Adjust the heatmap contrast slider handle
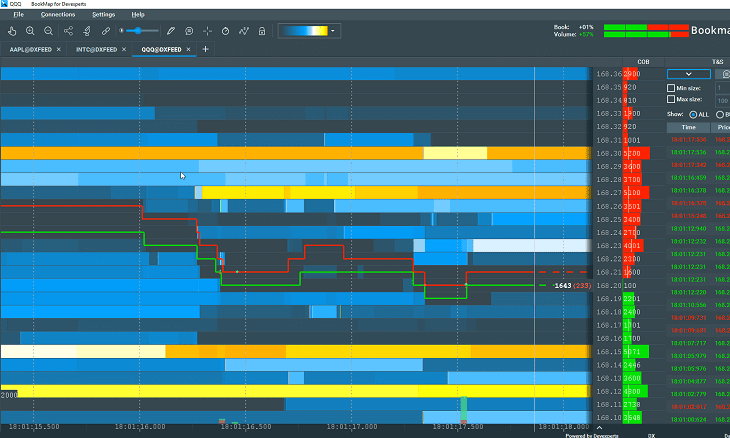 (x=138, y=31)
